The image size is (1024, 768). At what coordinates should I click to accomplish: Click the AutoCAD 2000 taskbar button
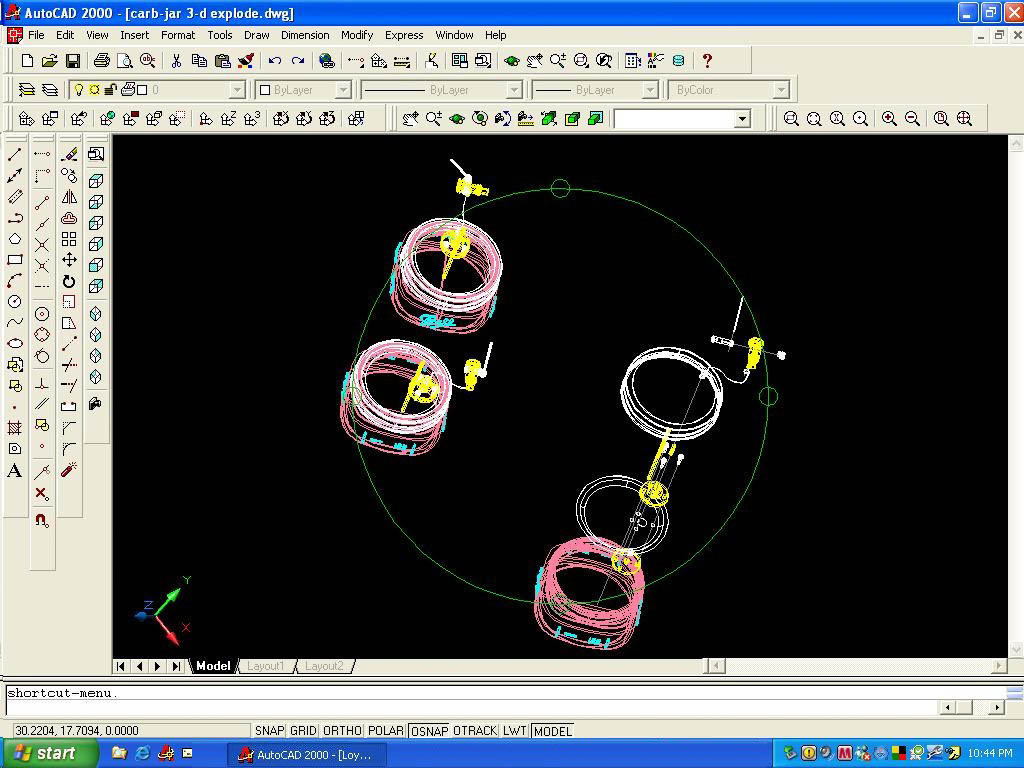click(x=304, y=754)
